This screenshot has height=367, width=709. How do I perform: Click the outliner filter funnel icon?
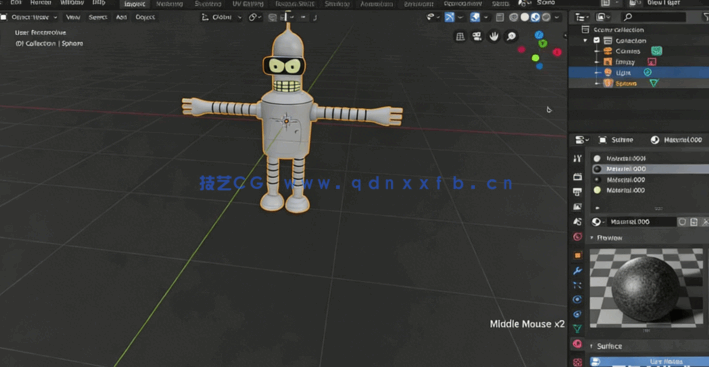tap(706, 17)
